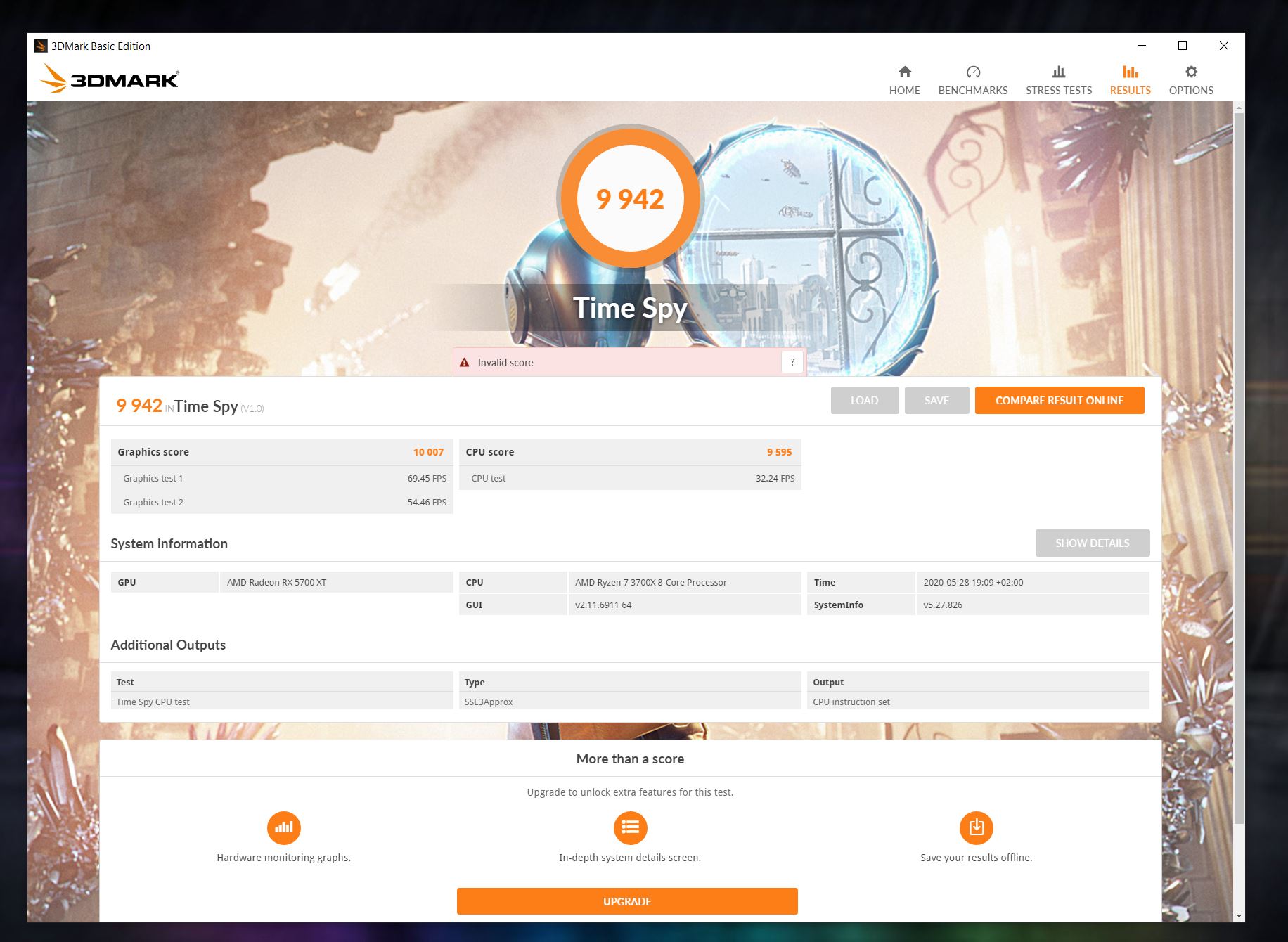
Task: Click the 9 942 score circle
Action: coord(630,199)
